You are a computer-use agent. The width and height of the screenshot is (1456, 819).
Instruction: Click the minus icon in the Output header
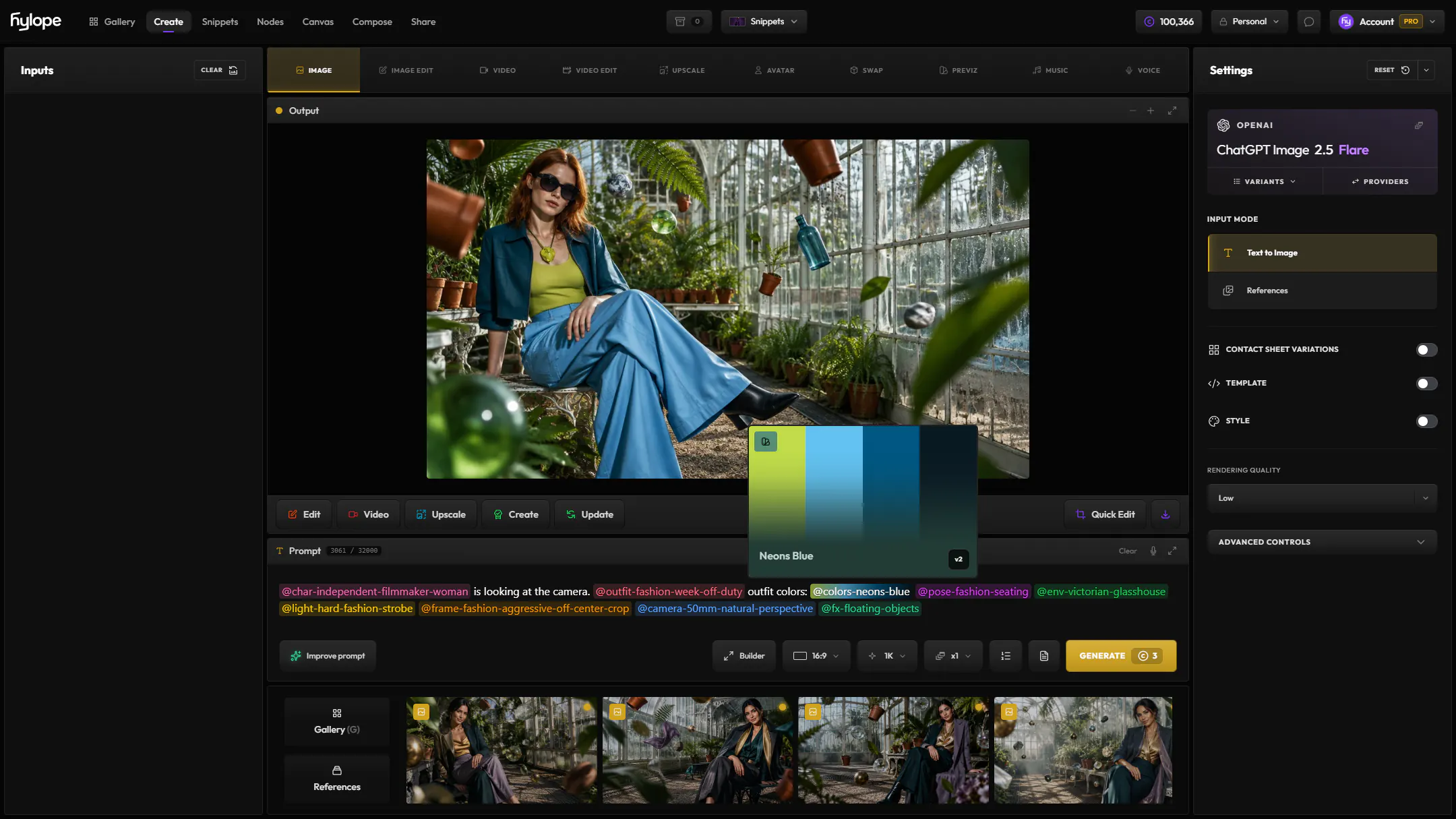coord(1132,111)
